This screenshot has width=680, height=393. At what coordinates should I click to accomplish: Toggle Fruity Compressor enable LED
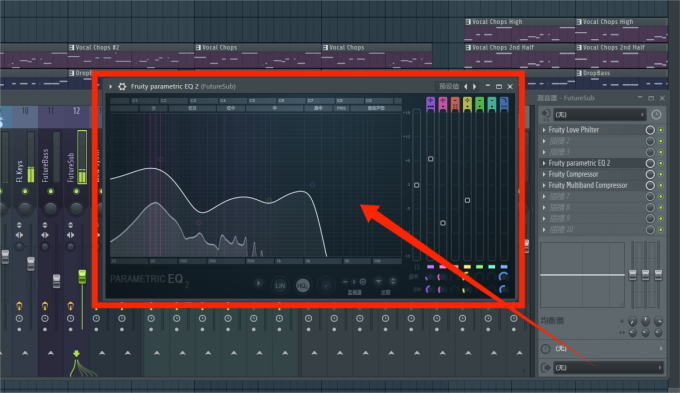click(661, 174)
